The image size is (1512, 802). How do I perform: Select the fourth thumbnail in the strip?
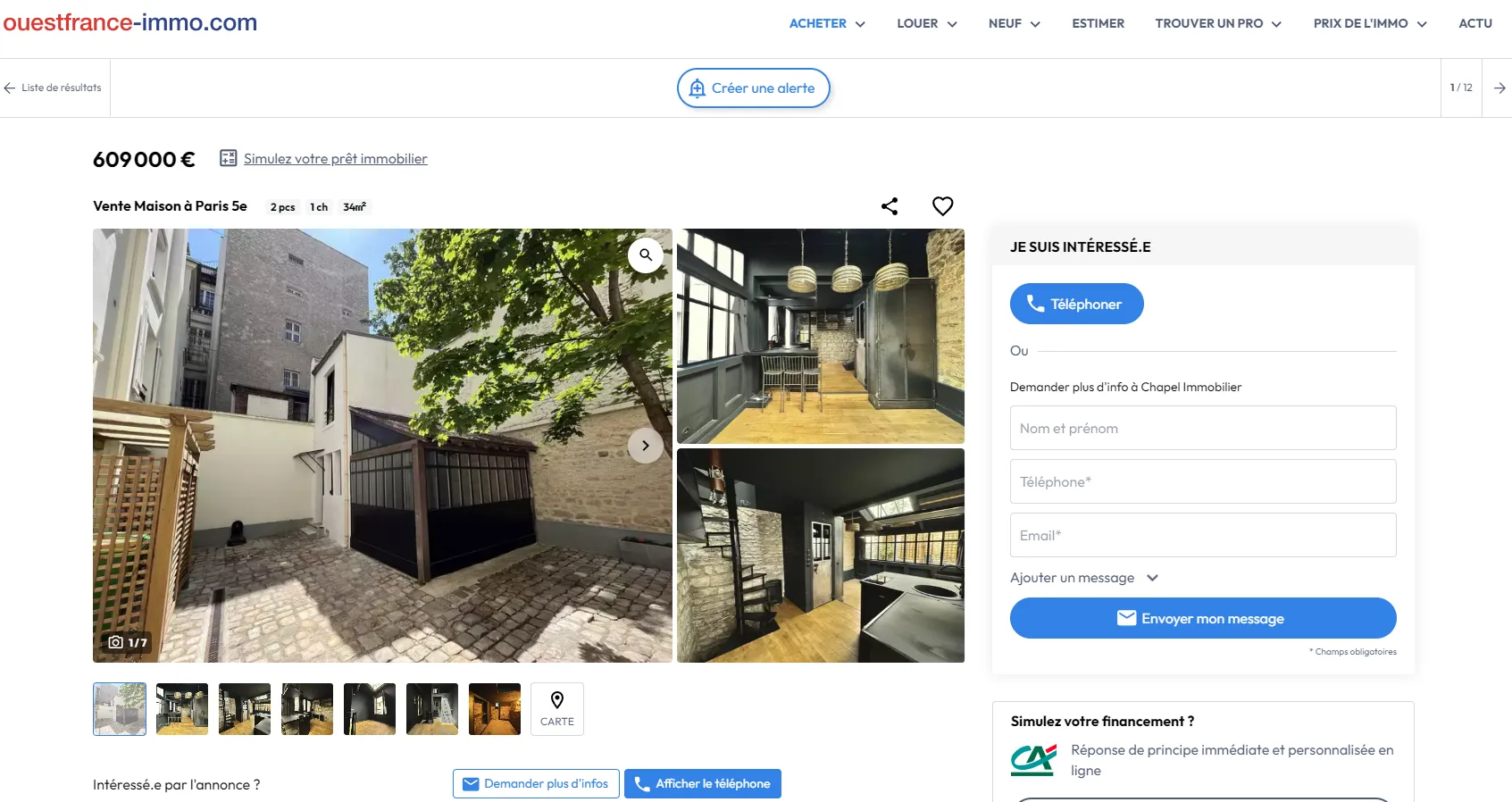307,709
